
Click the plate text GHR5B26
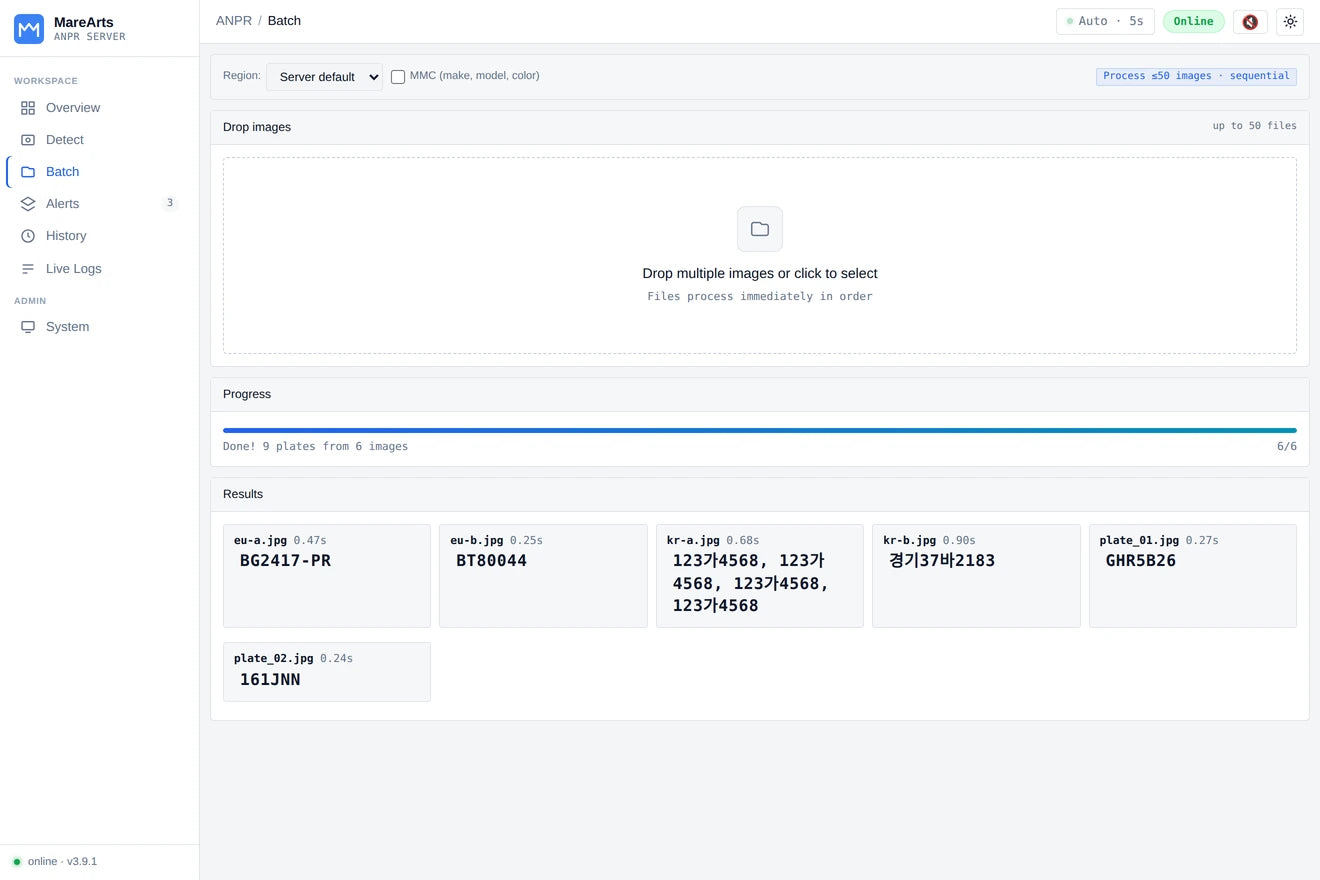click(1141, 561)
